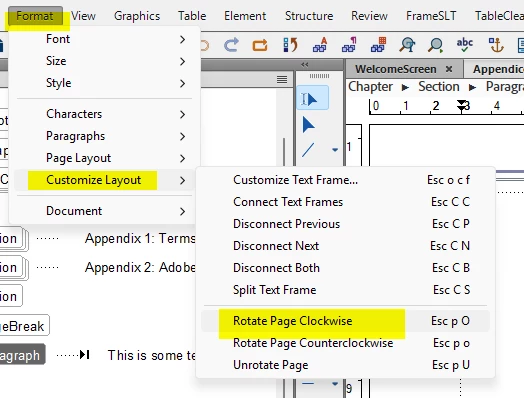Open the Characters submenu item
This screenshot has width=524, height=398.
coord(105,114)
